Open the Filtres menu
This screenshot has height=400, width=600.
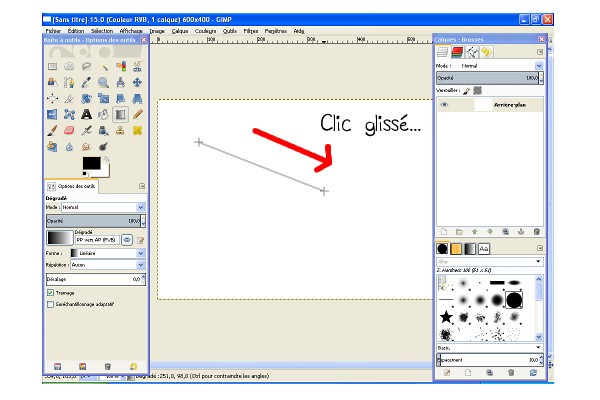(x=249, y=31)
